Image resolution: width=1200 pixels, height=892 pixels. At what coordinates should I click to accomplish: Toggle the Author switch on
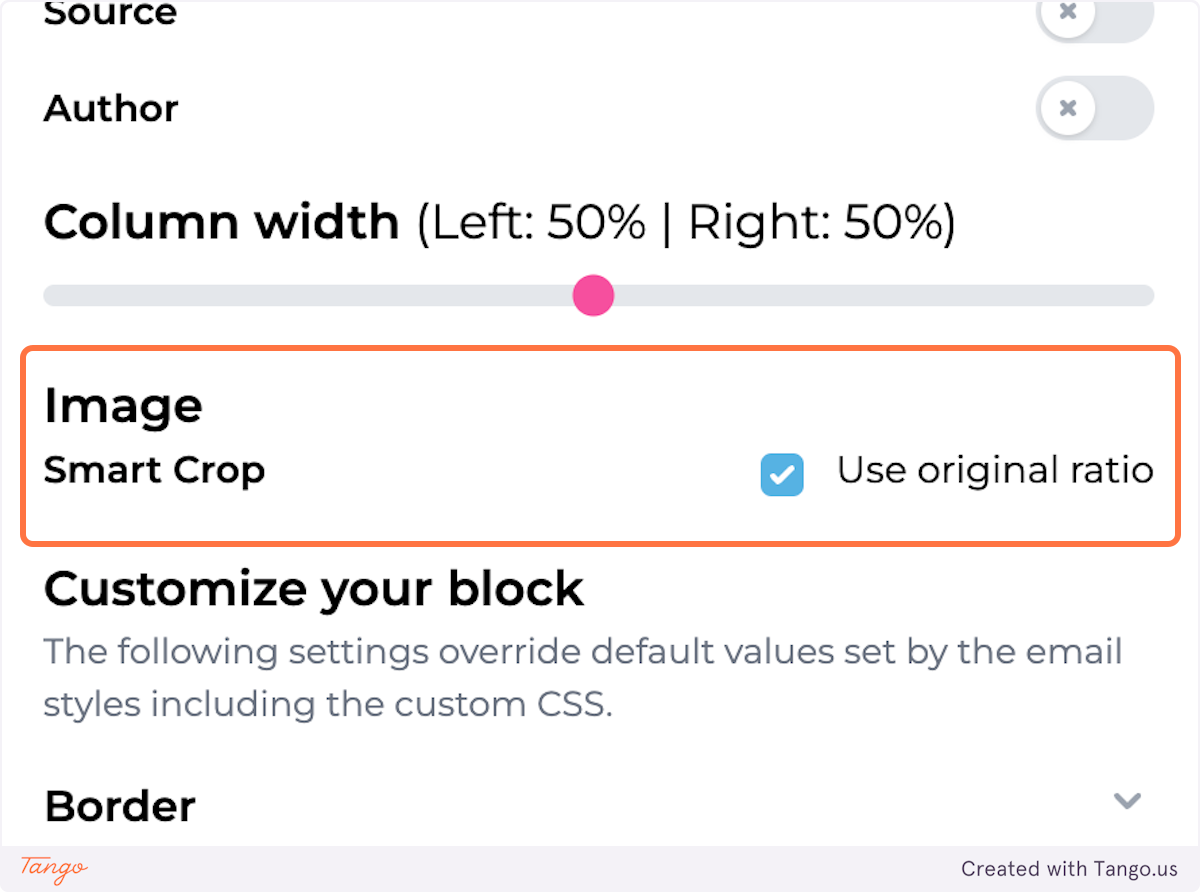pyautogui.click(x=1095, y=108)
